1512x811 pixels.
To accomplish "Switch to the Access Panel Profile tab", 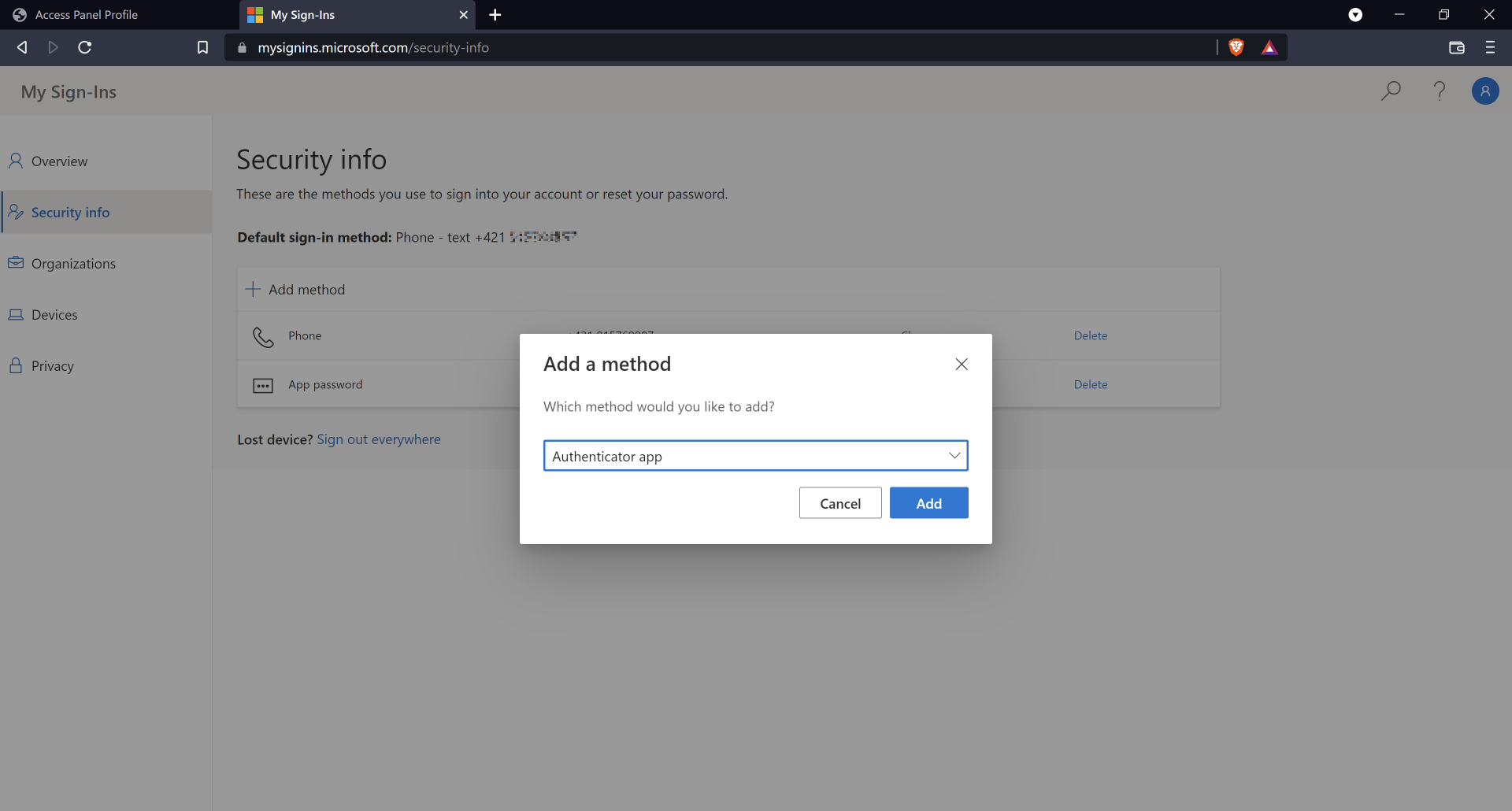I will (87, 15).
